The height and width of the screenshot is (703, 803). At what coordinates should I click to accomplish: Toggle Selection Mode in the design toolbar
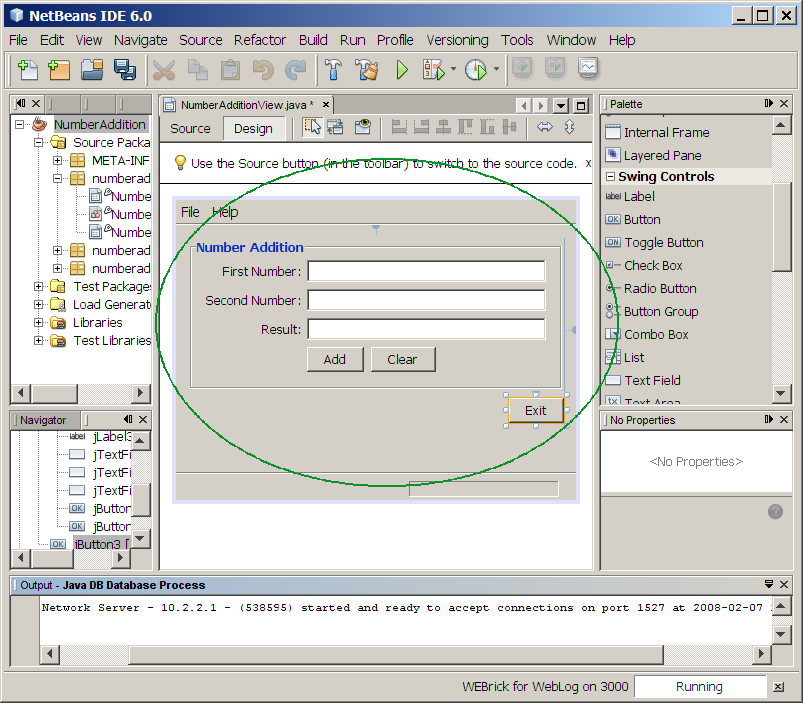(312, 126)
